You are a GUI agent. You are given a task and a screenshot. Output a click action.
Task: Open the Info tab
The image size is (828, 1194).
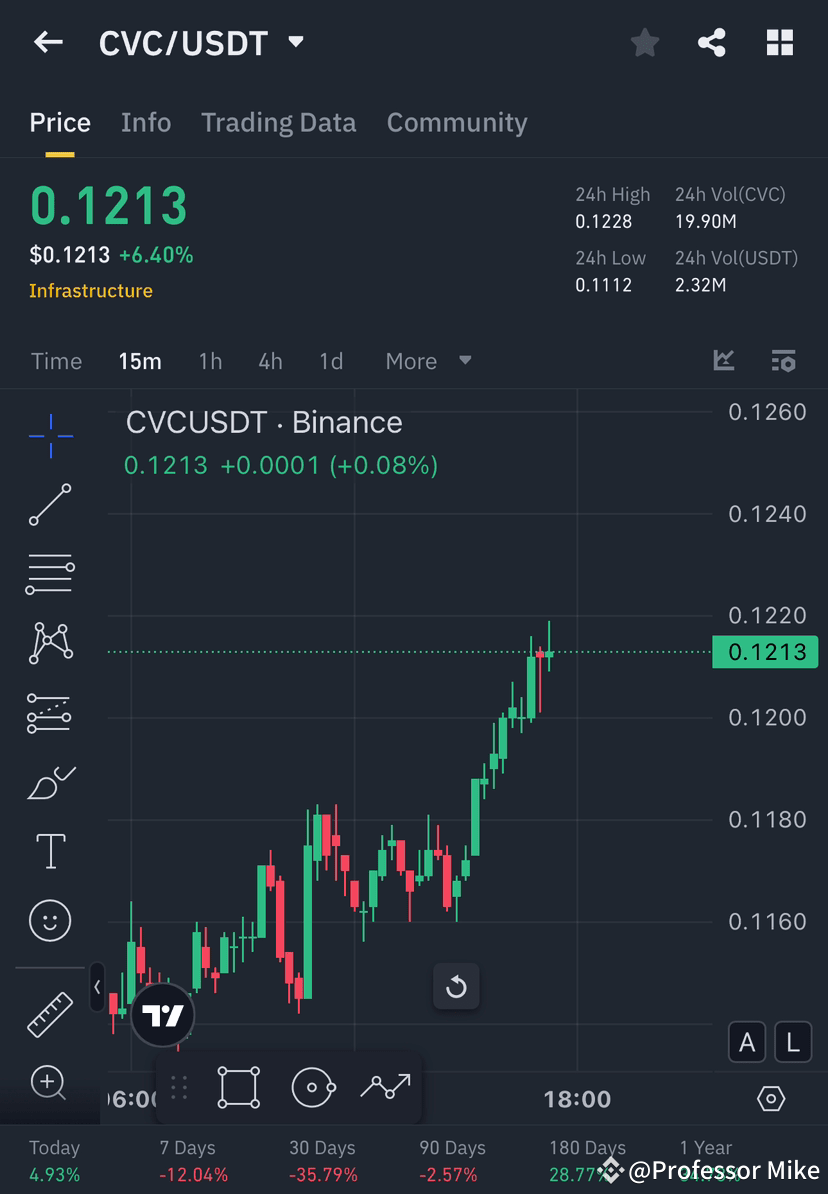[x=146, y=122]
